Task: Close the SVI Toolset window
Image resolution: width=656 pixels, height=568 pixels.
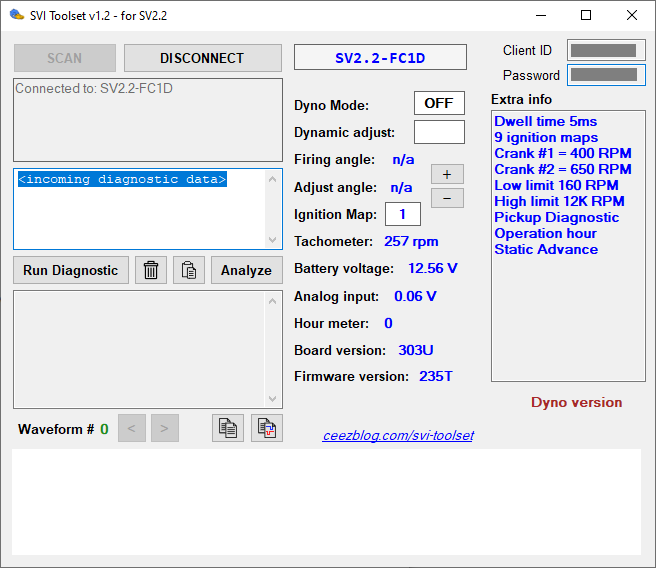Action: [x=632, y=15]
